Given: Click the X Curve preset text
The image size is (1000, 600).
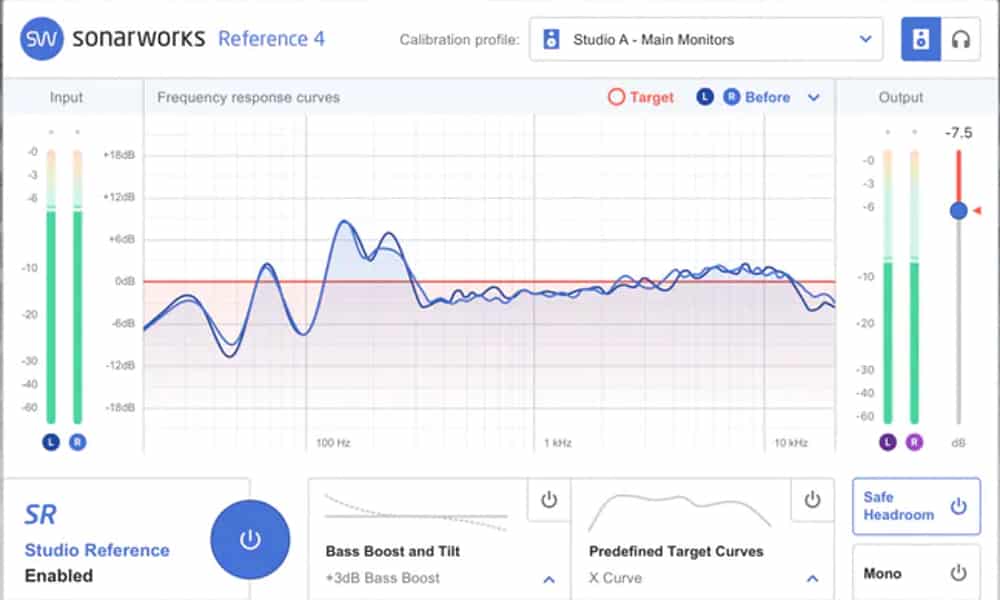Looking at the screenshot, I should (615, 578).
